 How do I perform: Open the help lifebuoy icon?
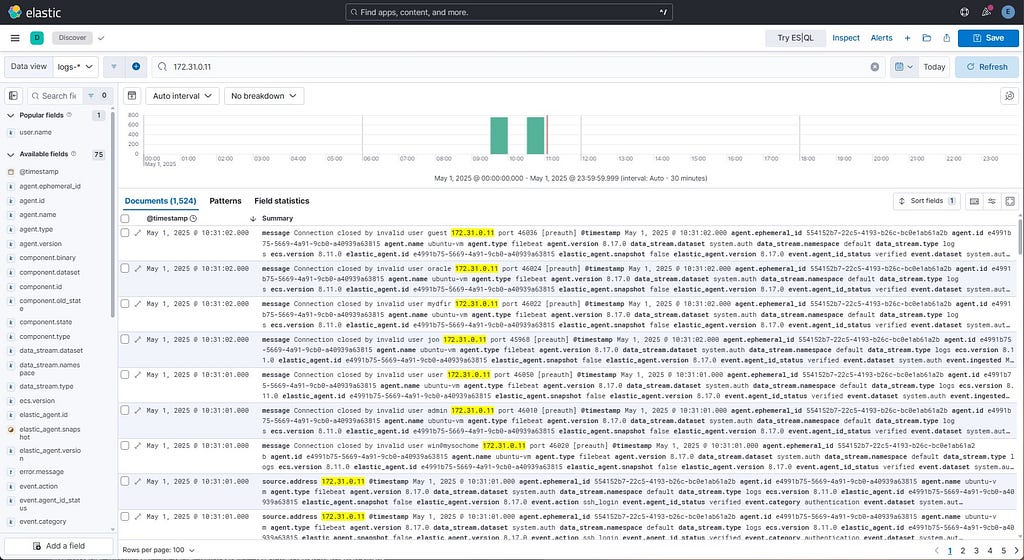[x=965, y=12]
